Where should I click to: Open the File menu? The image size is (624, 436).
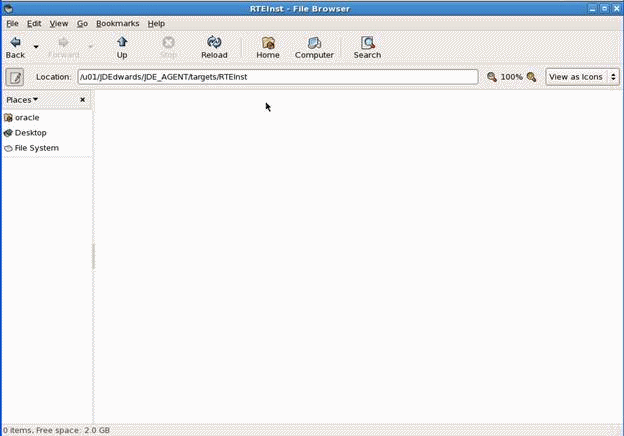(x=12, y=23)
